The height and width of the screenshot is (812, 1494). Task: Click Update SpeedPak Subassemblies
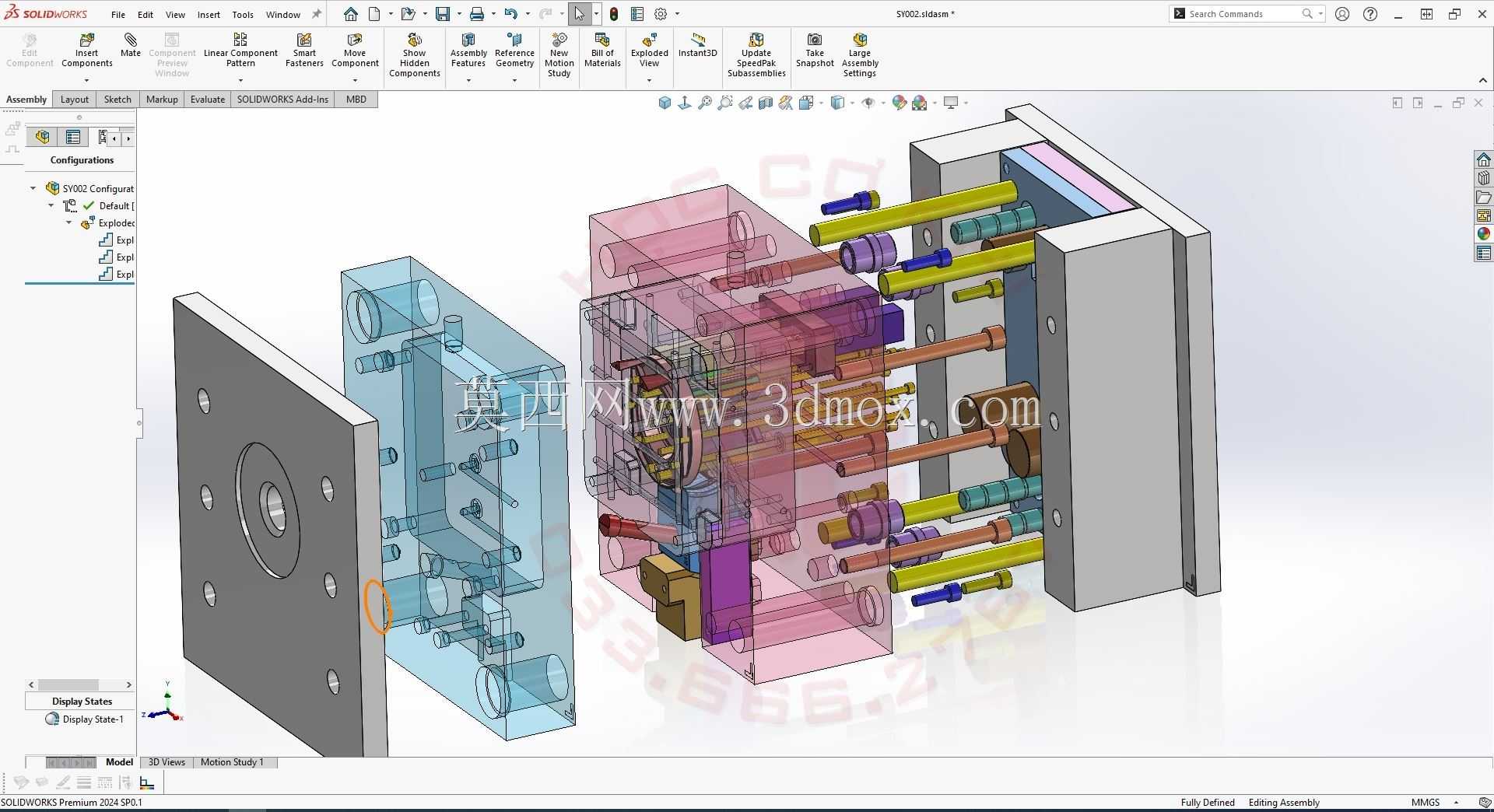coord(756,54)
